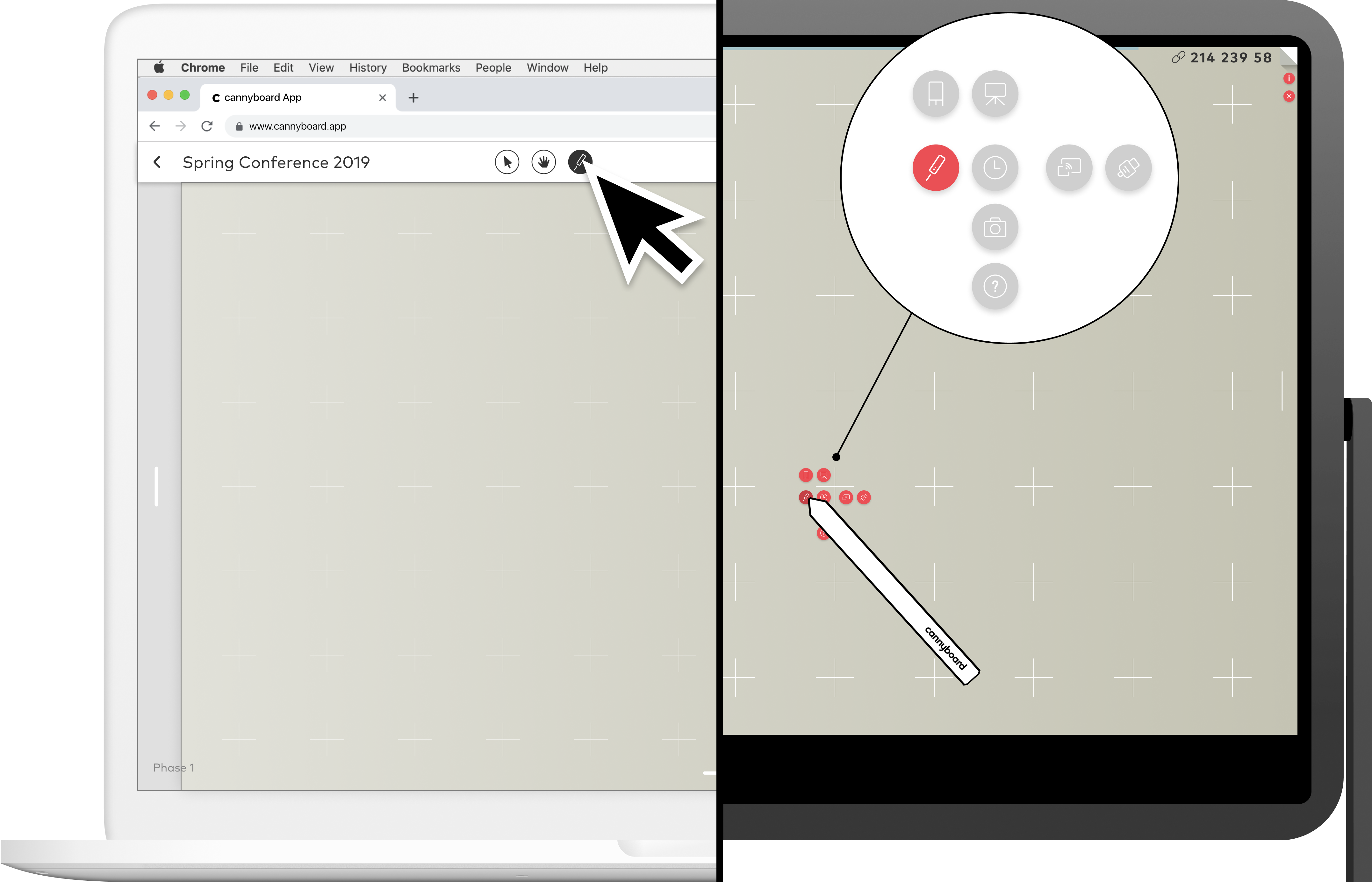Open the History menu
This screenshot has width=1372, height=882.
point(368,68)
